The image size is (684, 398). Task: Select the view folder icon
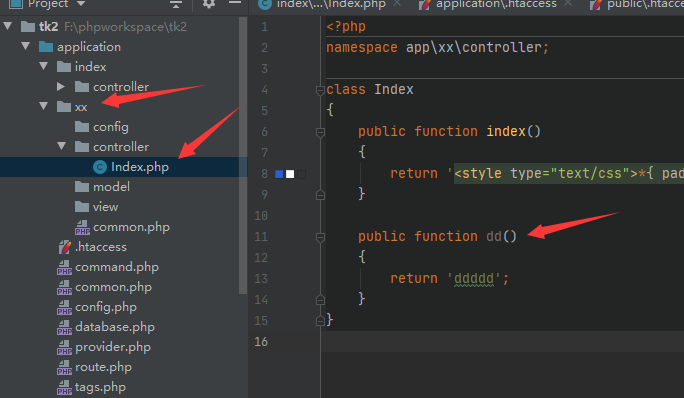click(82, 206)
